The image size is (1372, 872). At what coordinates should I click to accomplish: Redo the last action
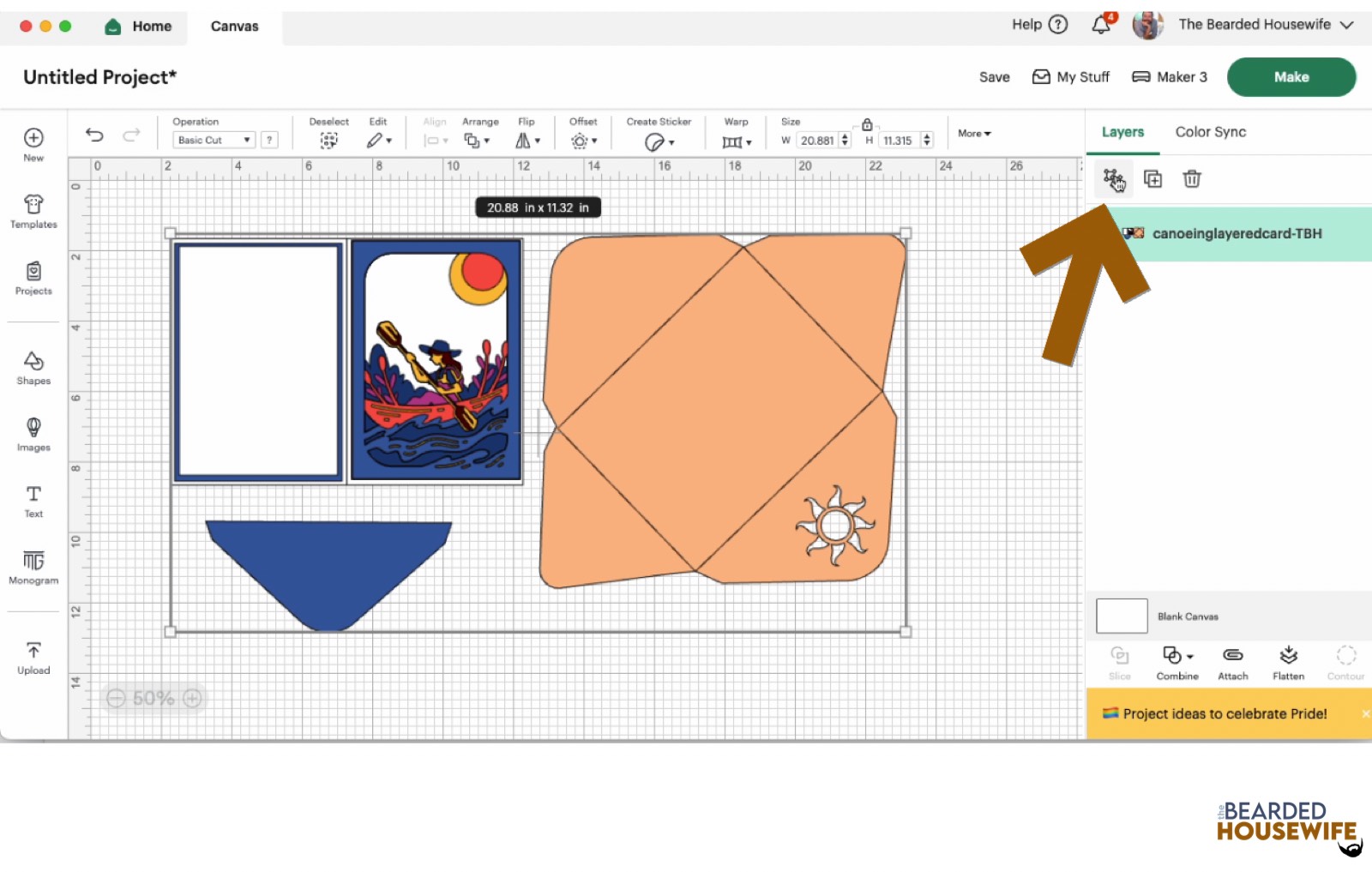[131, 135]
